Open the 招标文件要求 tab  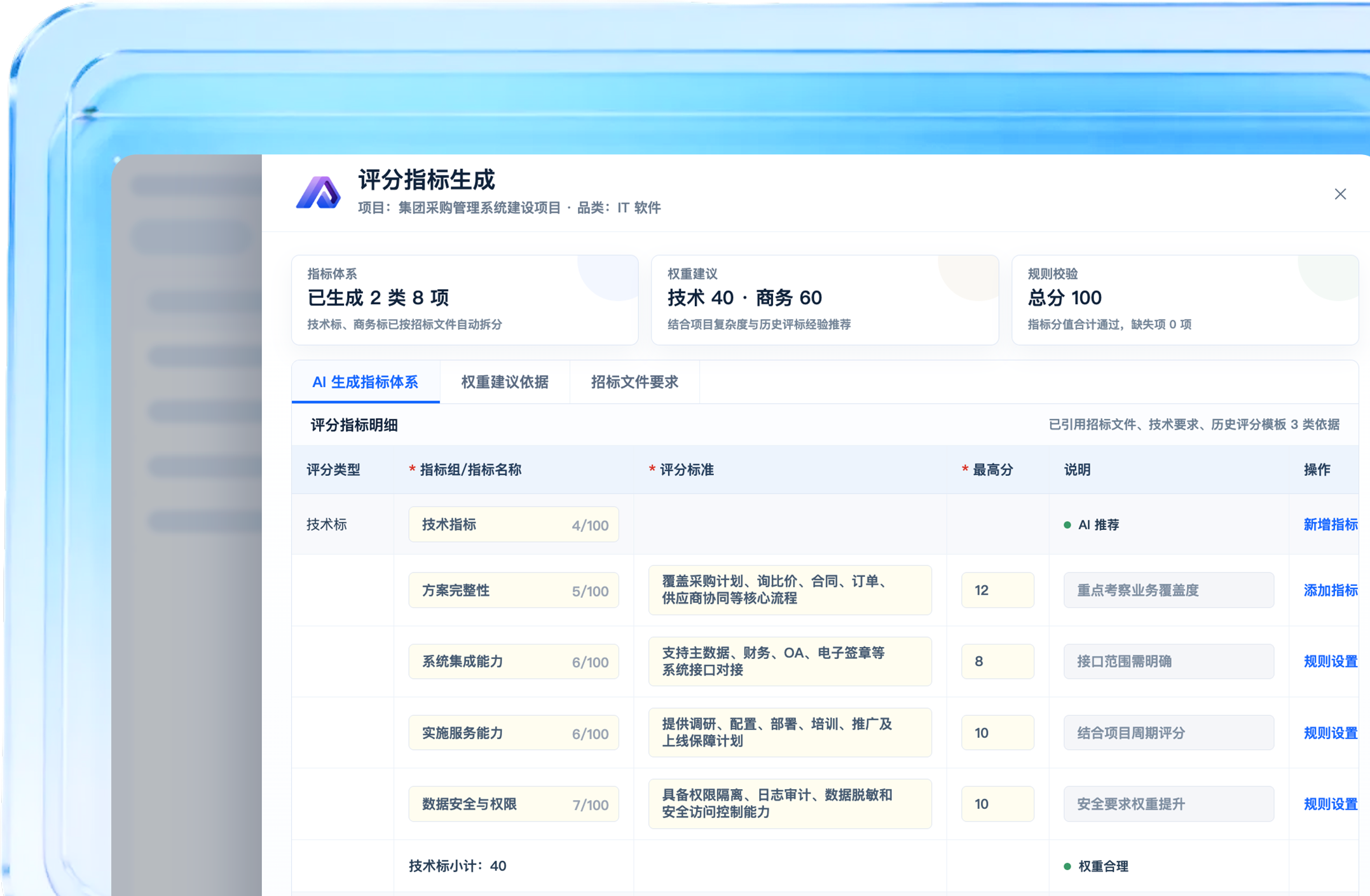coord(634,382)
